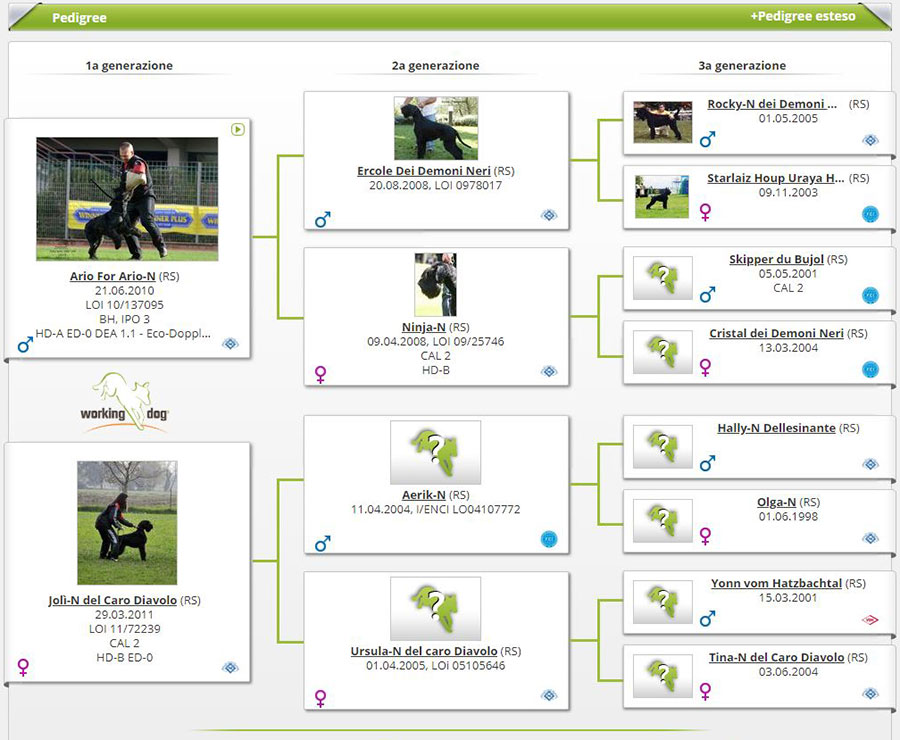Open Hally-N Dellesinante link

click(776, 428)
